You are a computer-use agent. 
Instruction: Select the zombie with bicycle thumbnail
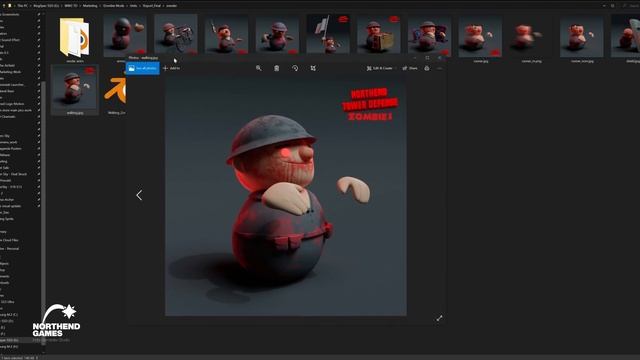point(176,34)
